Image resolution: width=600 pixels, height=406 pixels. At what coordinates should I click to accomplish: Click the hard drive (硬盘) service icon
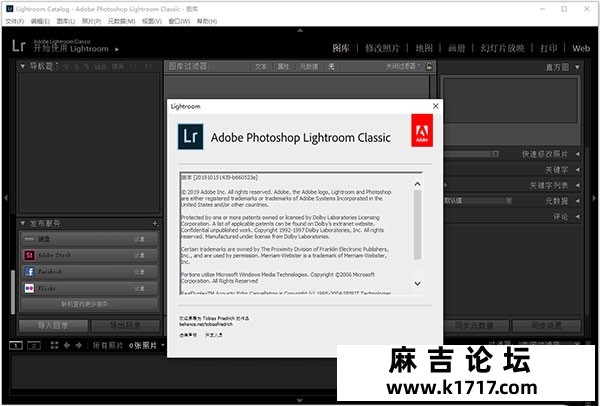29,239
